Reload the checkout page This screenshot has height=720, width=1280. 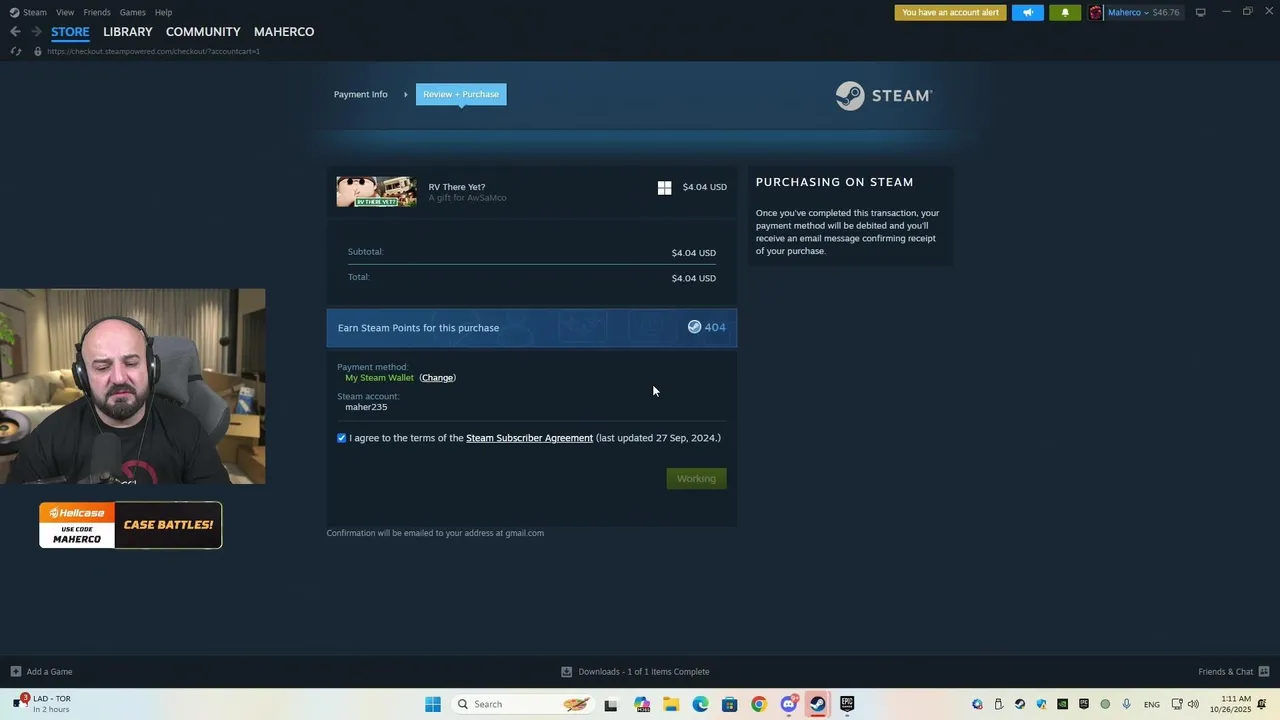pos(16,51)
